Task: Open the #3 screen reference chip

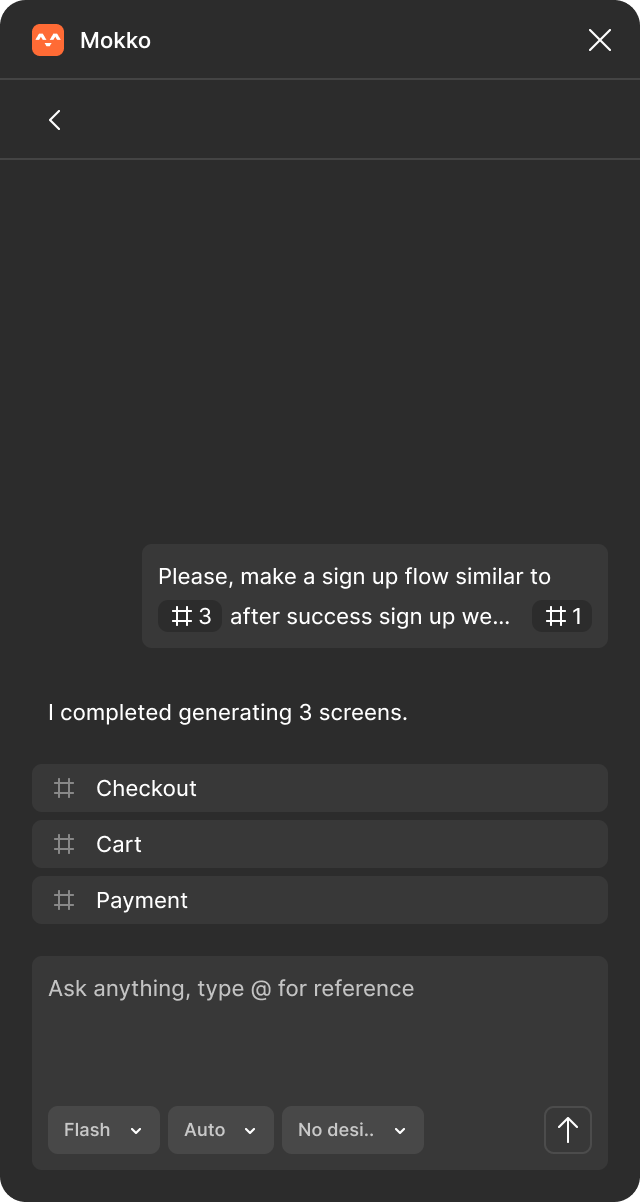Action: (x=189, y=616)
